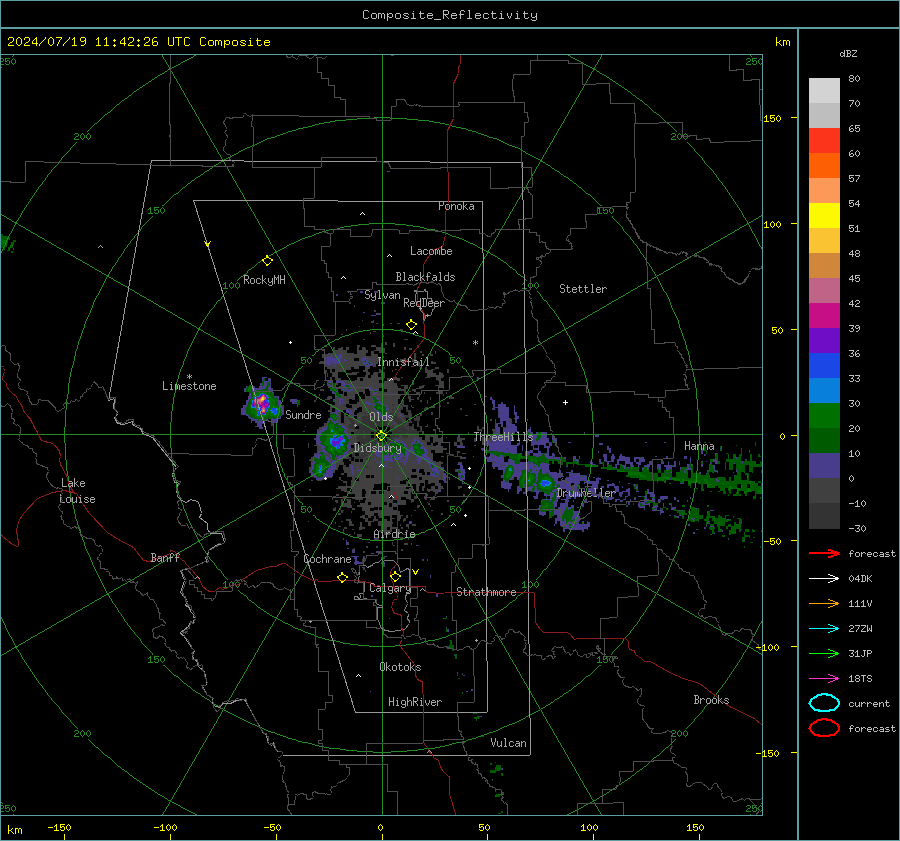Screen dimensions: 900x841
Task: Click the Innisfail label
Action: 403,362
